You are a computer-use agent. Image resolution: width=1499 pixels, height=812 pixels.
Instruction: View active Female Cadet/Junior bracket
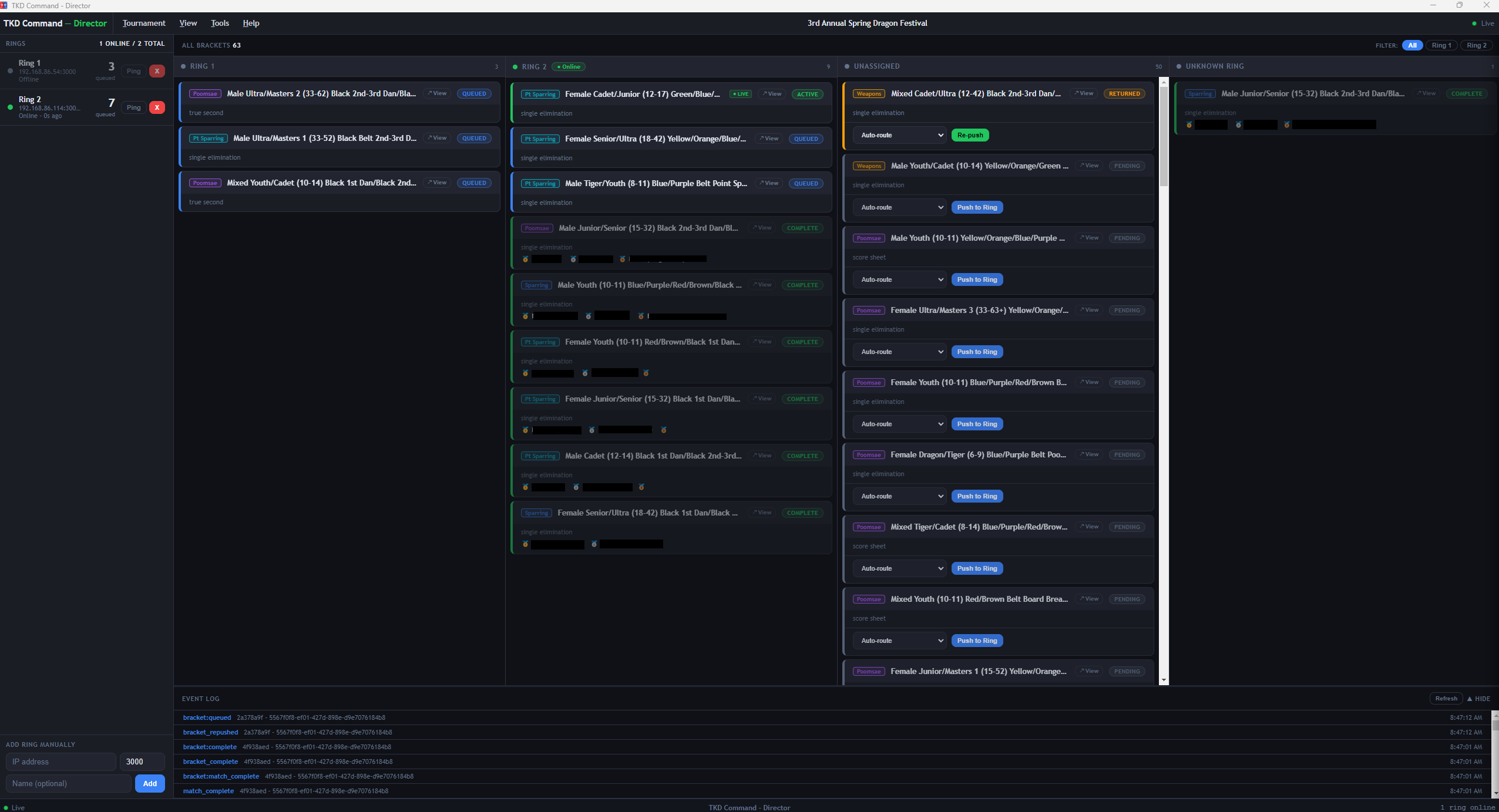772,94
